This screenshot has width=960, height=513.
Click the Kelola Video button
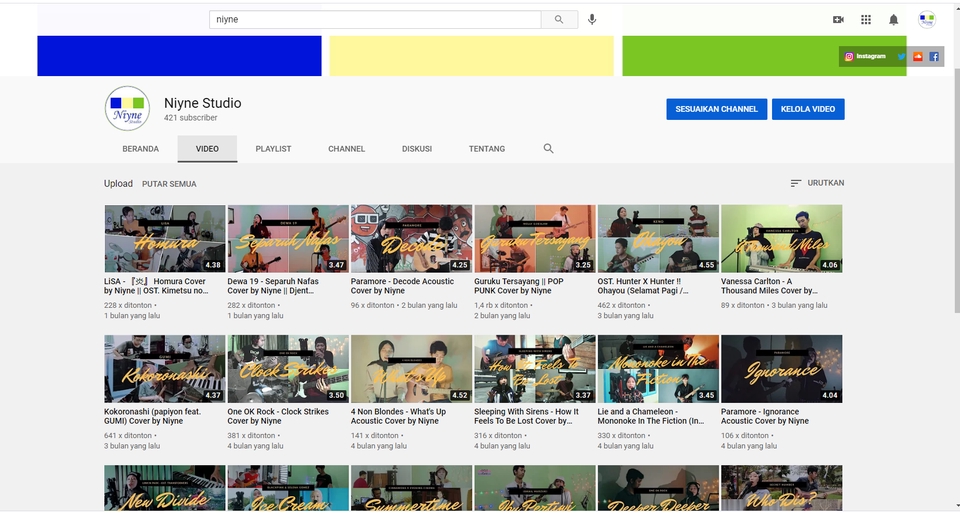point(808,109)
